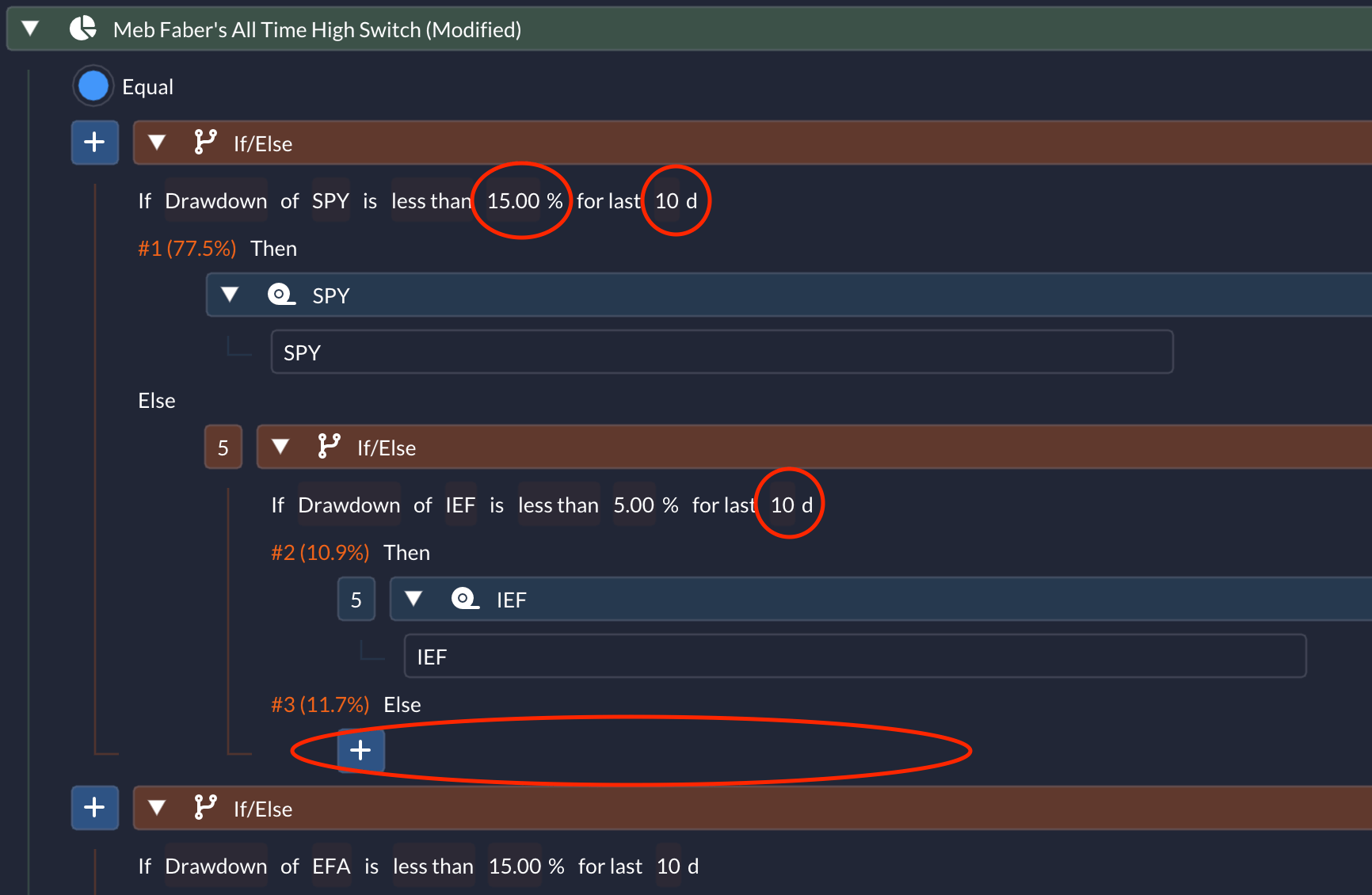Collapse the Meb Faber's All Time High Switch group
The image size is (1372, 895).
pos(30,29)
